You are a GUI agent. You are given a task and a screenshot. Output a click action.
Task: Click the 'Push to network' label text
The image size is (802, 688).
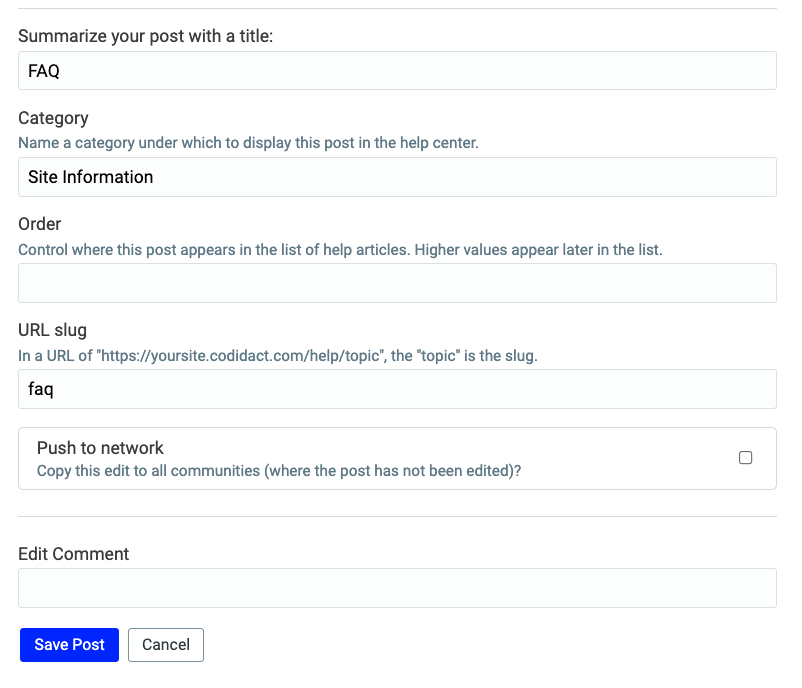[100, 448]
